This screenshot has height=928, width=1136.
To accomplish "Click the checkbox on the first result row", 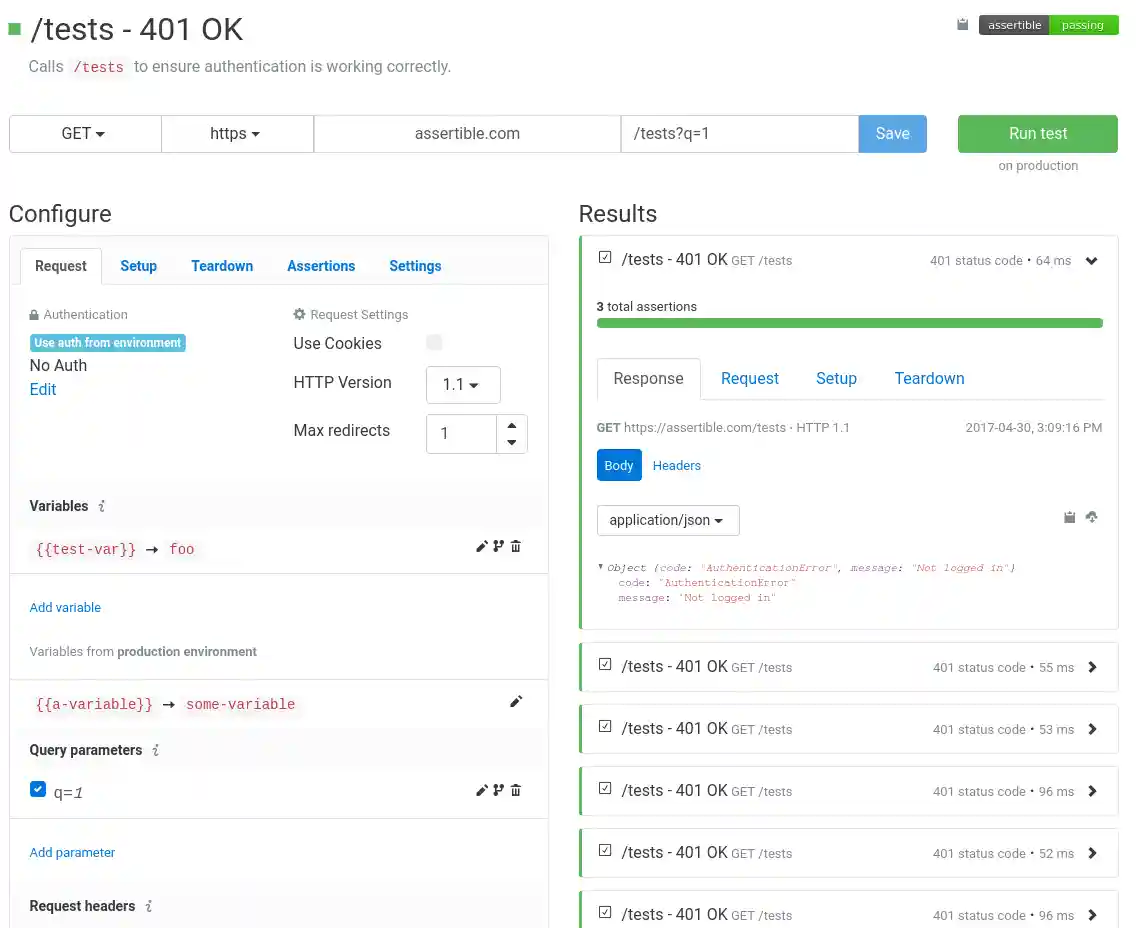I will coord(605,256).
